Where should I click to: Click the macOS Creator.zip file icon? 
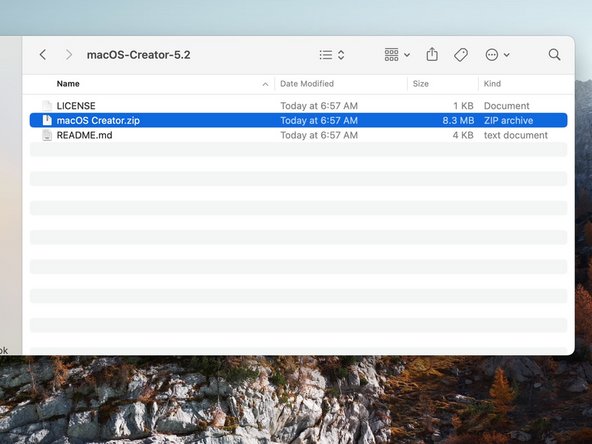point(47,120)
